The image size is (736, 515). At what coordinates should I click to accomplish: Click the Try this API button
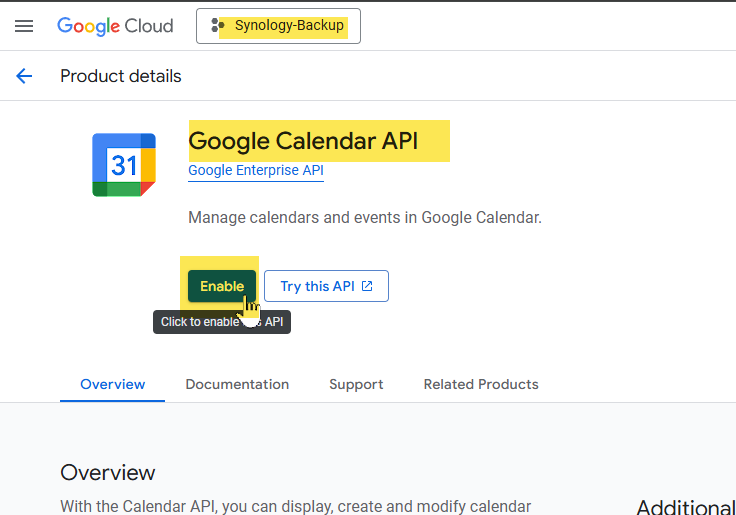tap(326, 286)
